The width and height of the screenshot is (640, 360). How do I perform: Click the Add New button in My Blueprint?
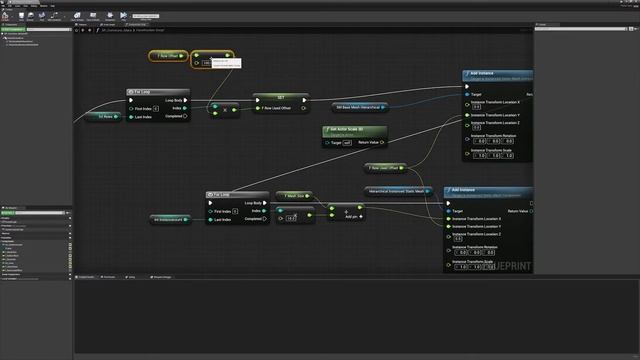coord(8,213)
